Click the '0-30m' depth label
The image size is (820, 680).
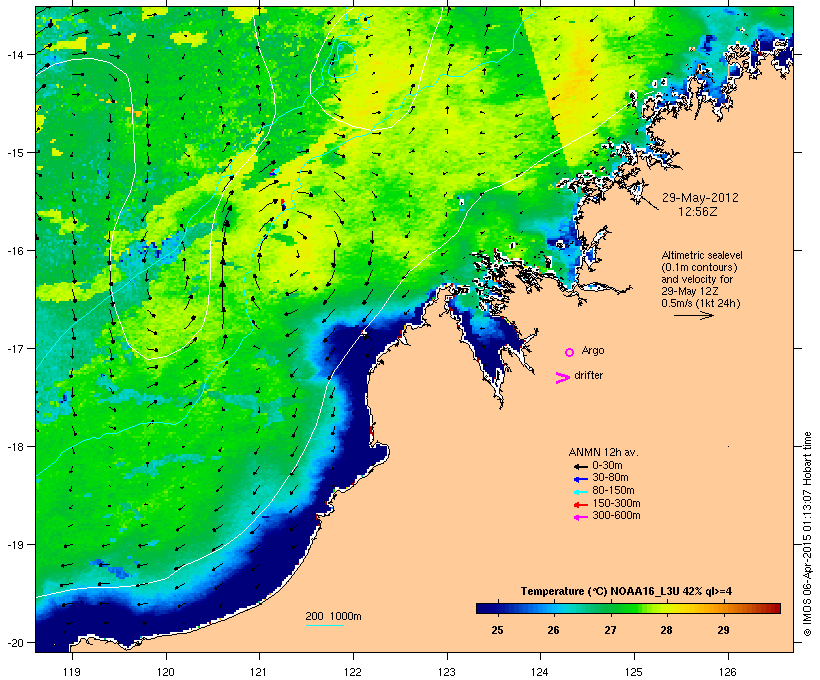pyautogui.click(x=607, y=466)
